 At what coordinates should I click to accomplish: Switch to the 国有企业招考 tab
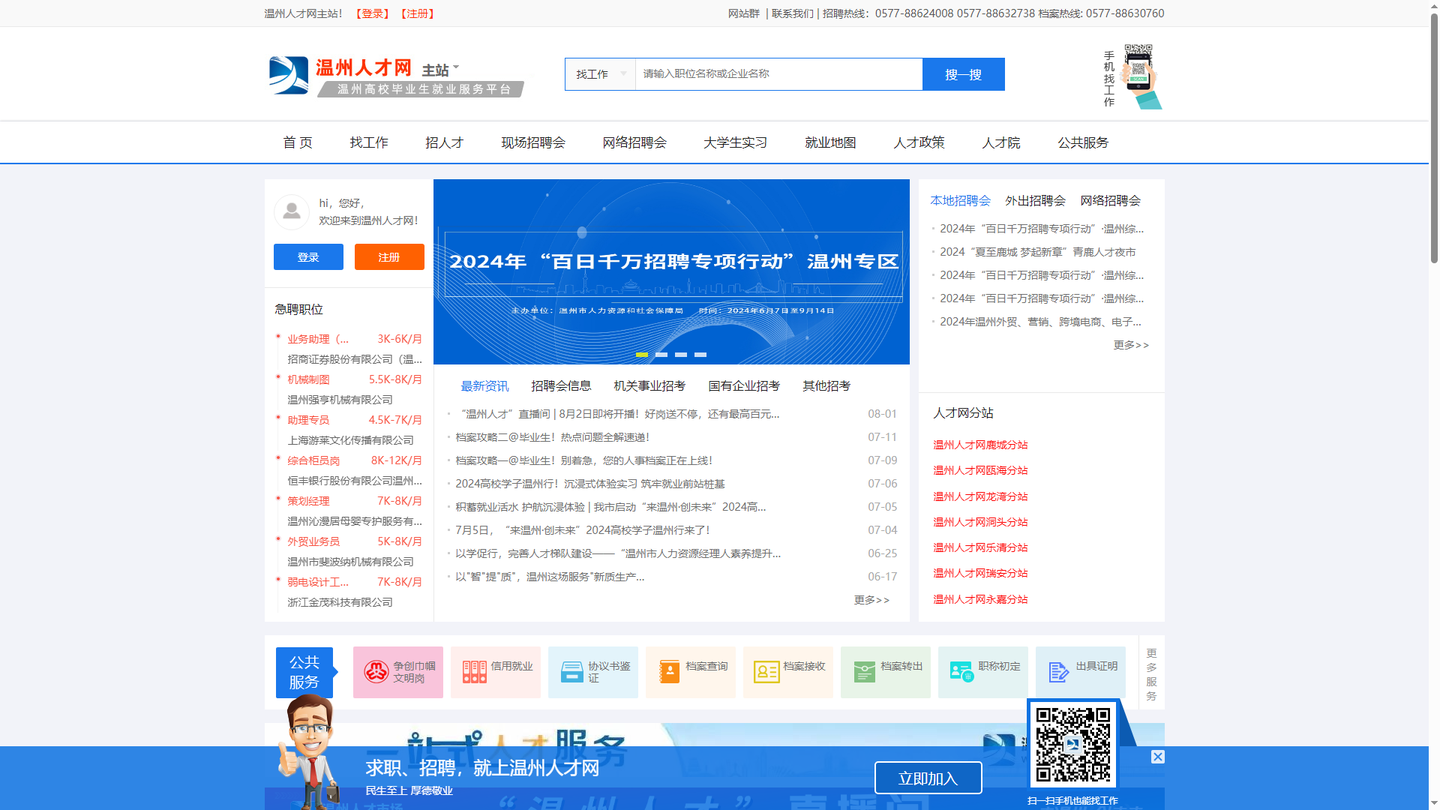point(744,386)
